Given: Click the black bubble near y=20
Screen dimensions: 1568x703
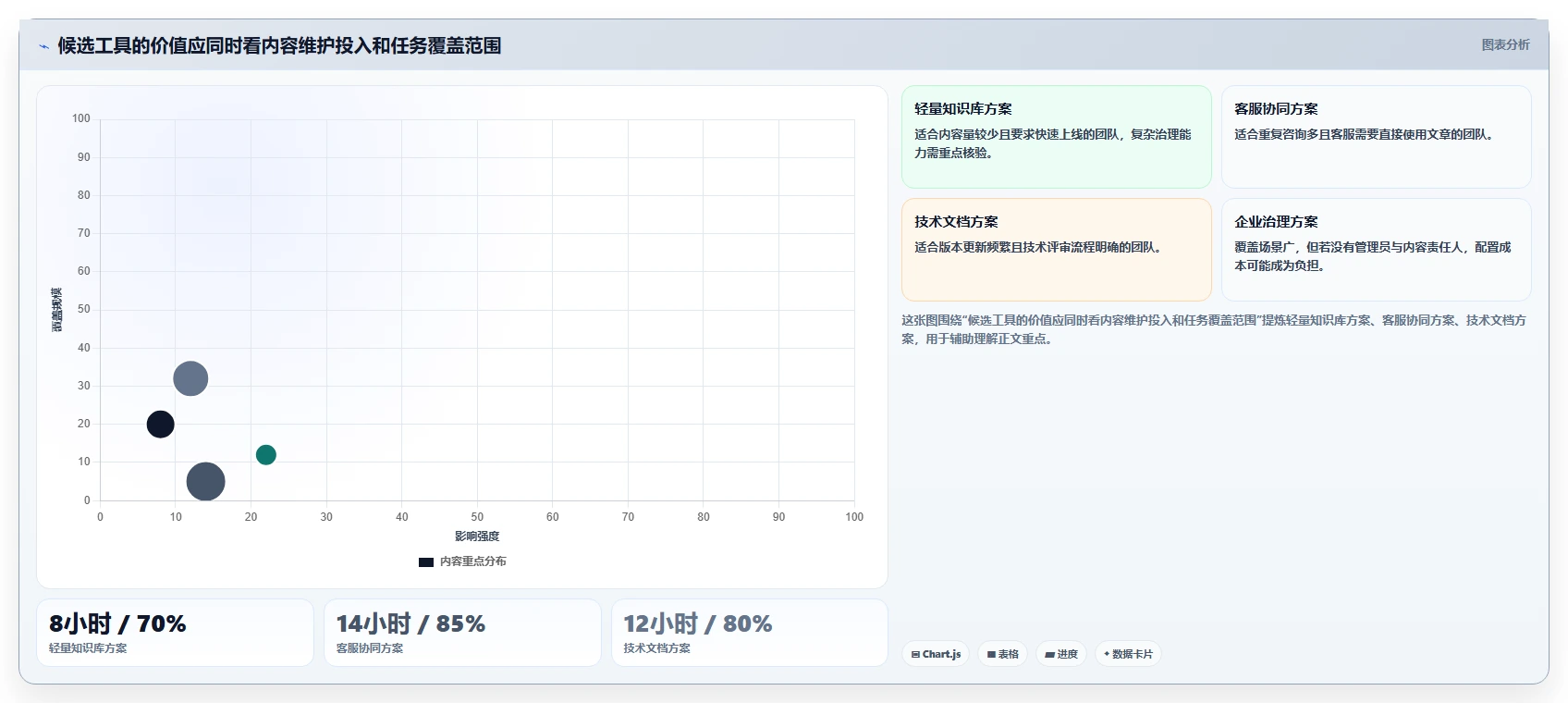Looking at the screenshot, I should tap(161, 425).
